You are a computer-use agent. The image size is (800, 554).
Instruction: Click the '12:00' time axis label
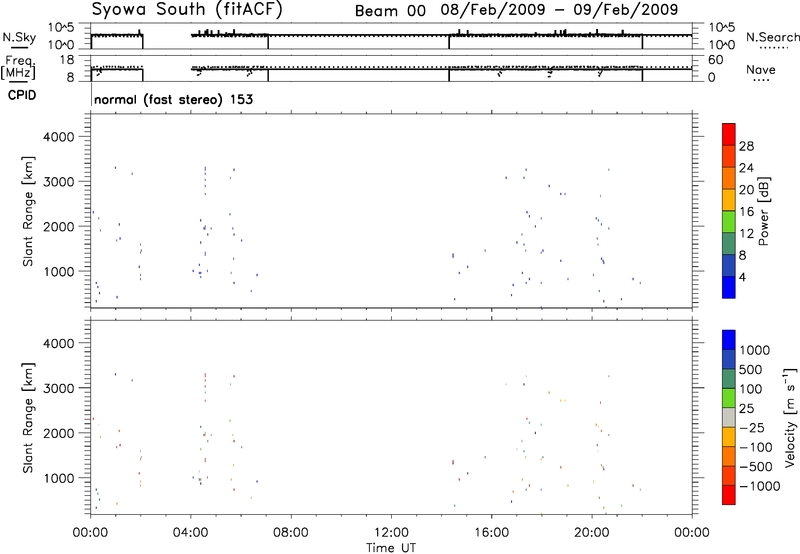coord(391,533)
